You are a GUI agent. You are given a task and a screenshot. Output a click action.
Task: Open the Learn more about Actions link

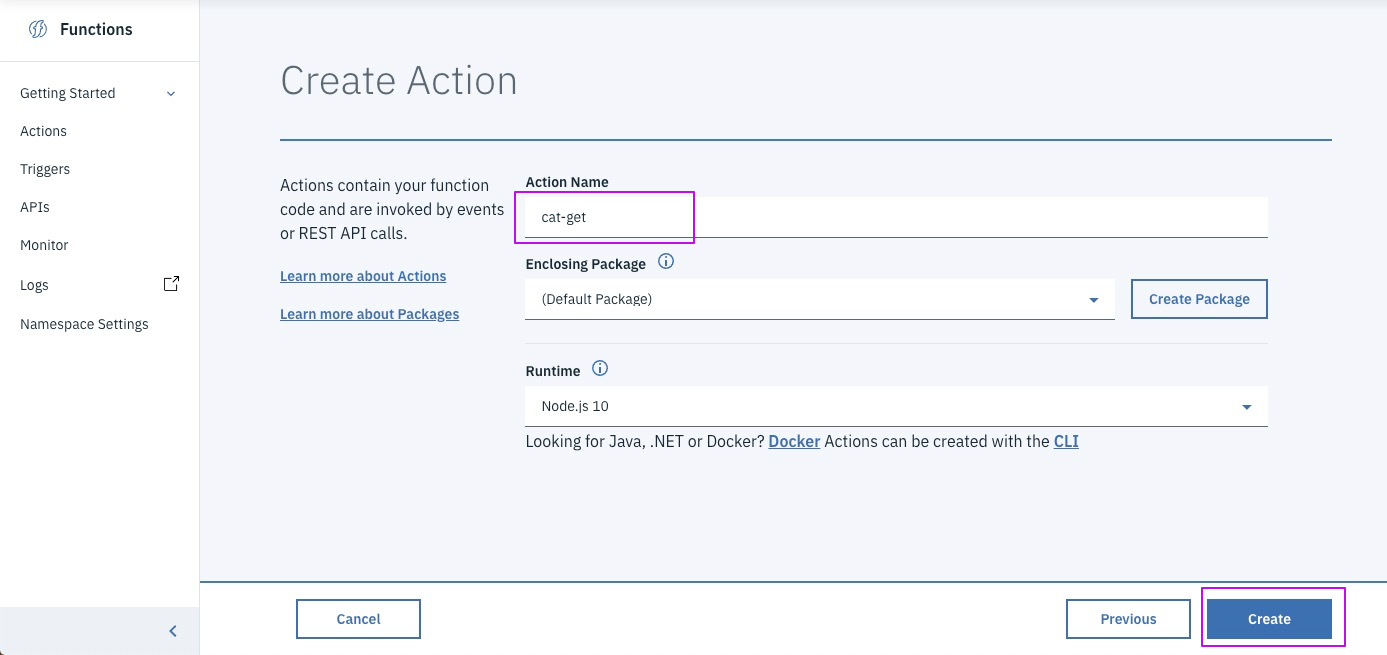363,276
